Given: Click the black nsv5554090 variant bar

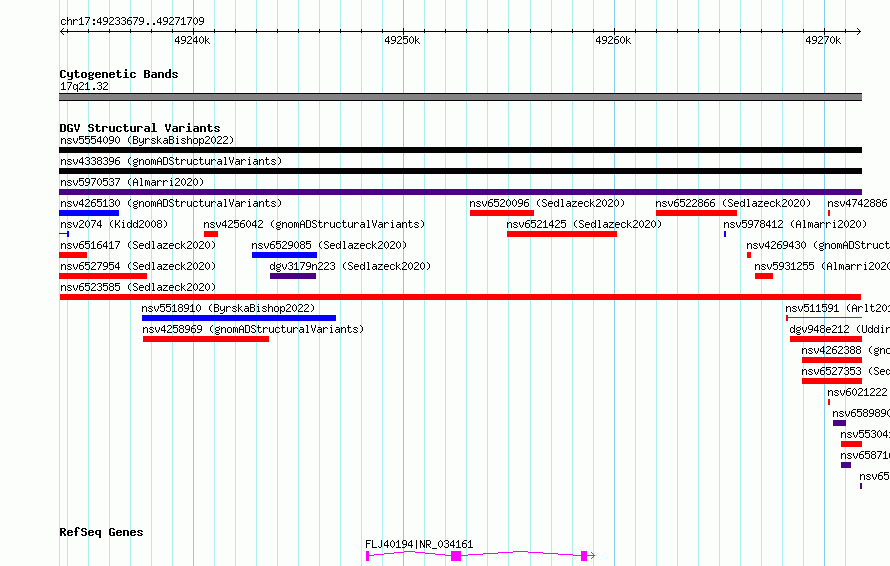Looking at the screenshot, I should pos(460,150).
